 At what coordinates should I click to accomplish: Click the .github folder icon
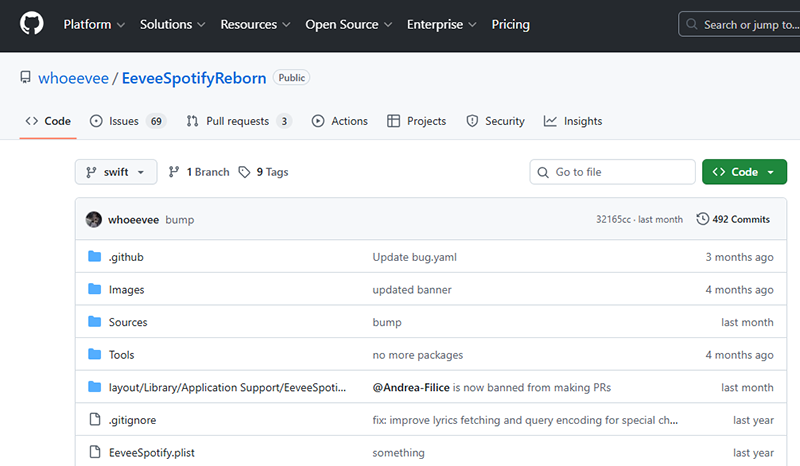coord(94,256)
